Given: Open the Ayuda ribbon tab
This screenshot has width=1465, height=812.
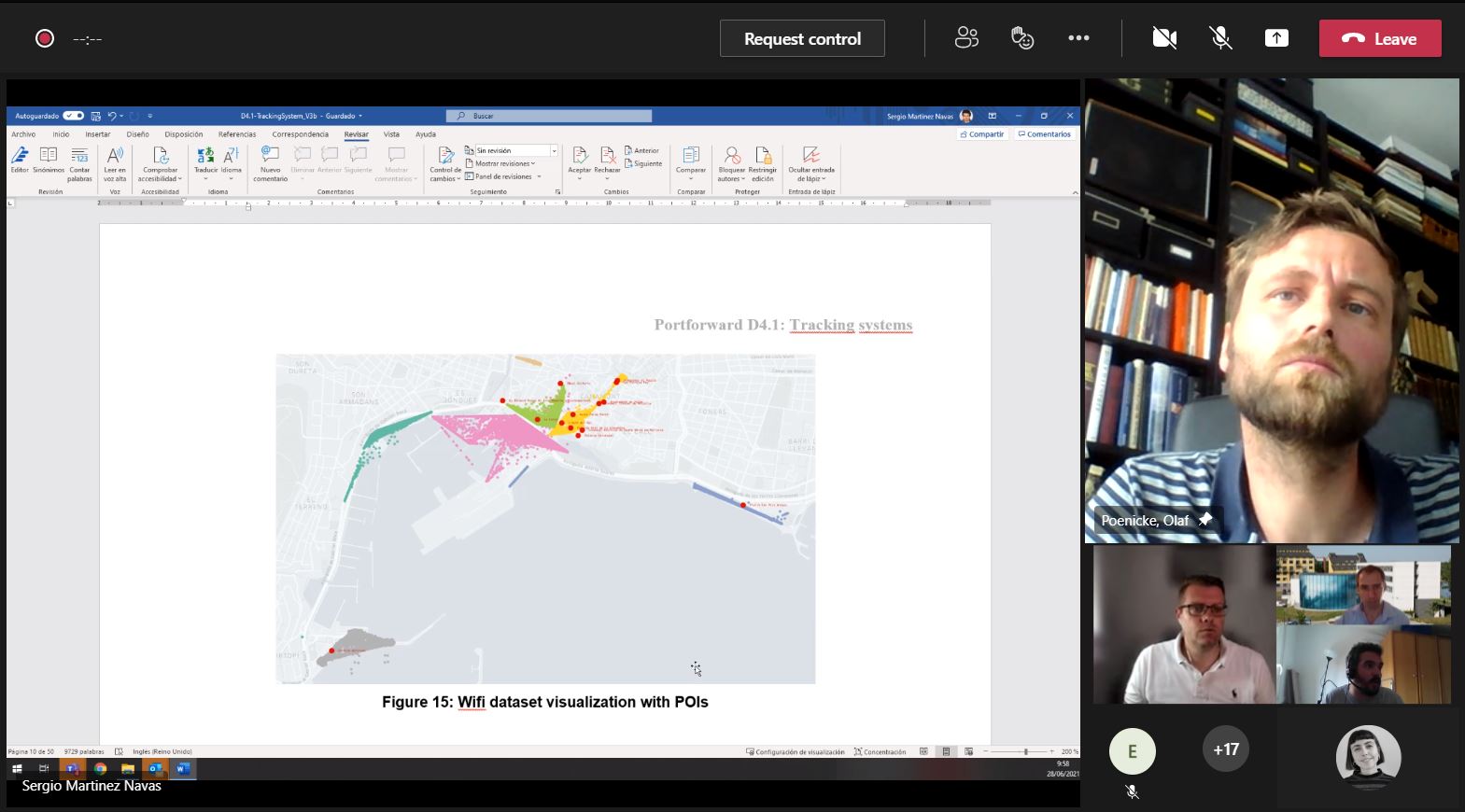Looking at the screenshot, I should 426,134.
